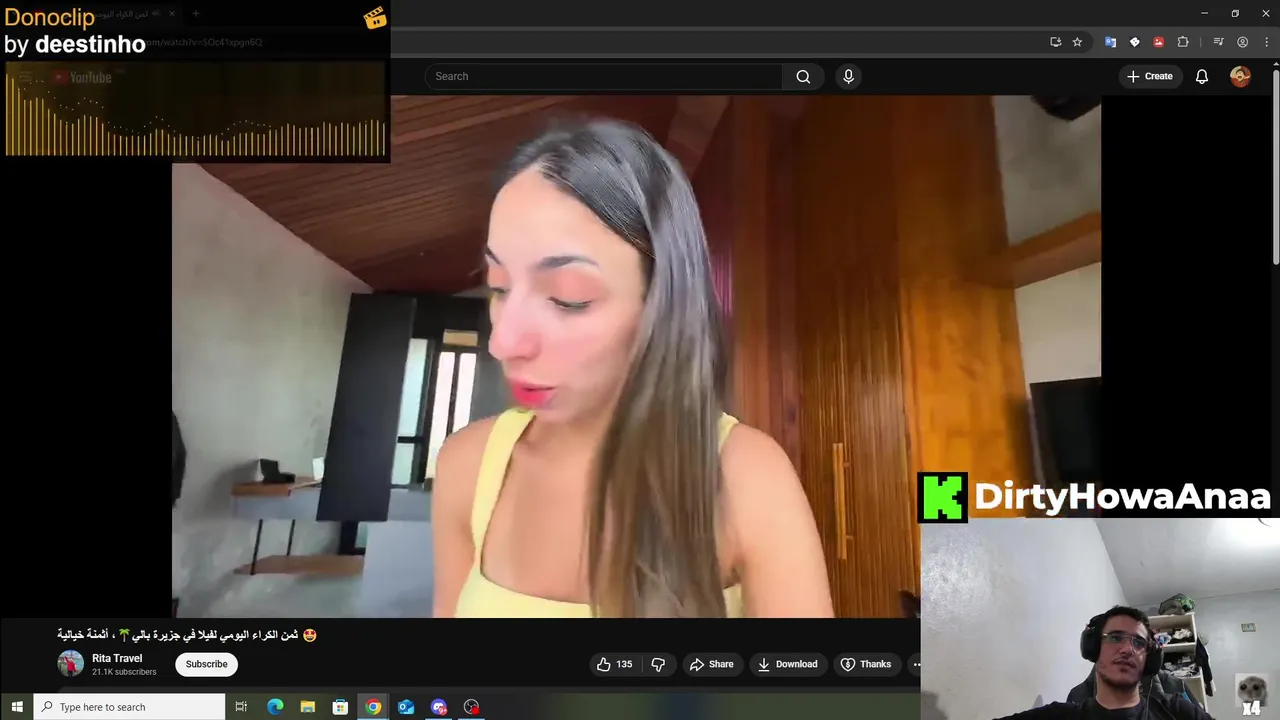Click the red image extension icon
The height and width of the screenshot is (720, 1280).
pos(1158,42)
